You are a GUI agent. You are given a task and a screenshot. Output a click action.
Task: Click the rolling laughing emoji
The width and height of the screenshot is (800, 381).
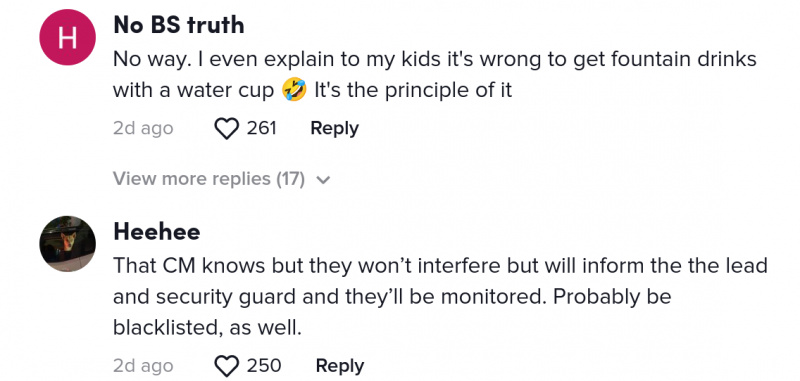[294, 90]
